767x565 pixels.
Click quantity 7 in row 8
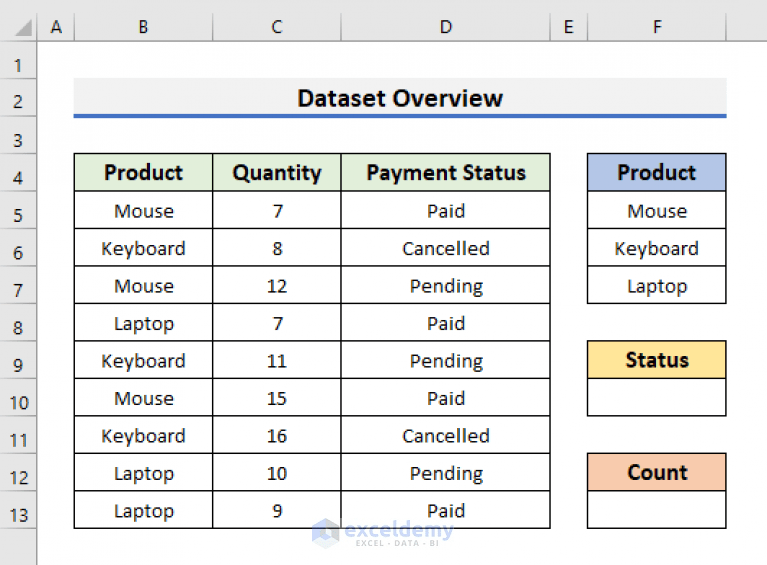pos(277,322)
